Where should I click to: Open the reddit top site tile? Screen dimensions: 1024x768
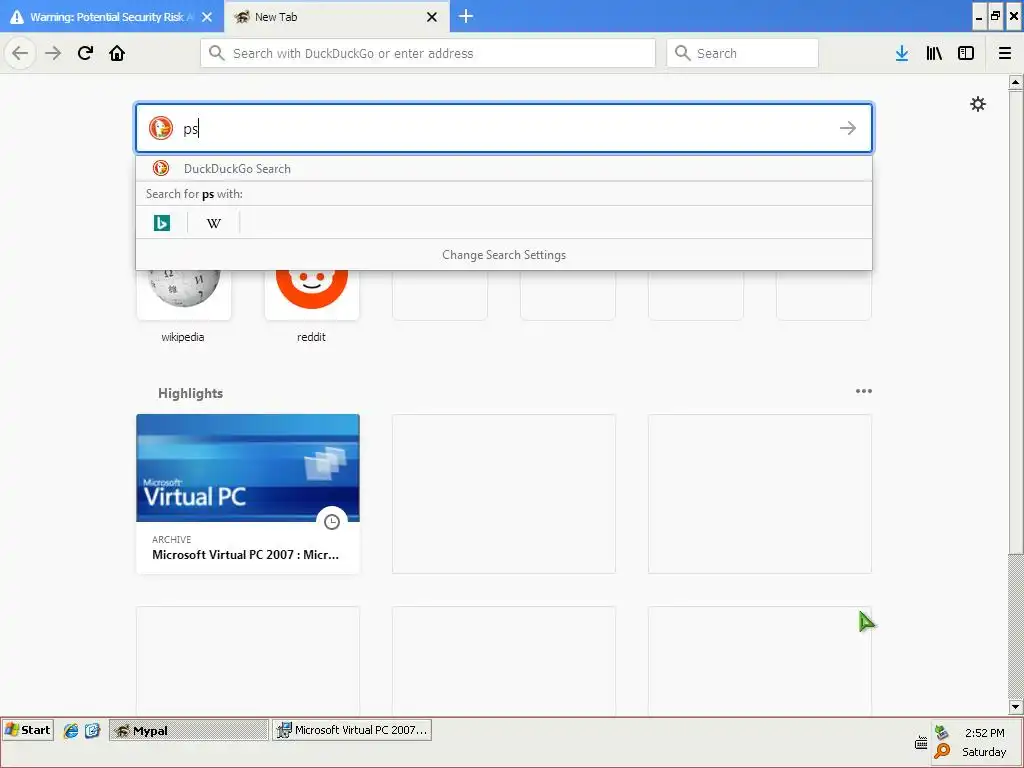[x=312, y=294]
